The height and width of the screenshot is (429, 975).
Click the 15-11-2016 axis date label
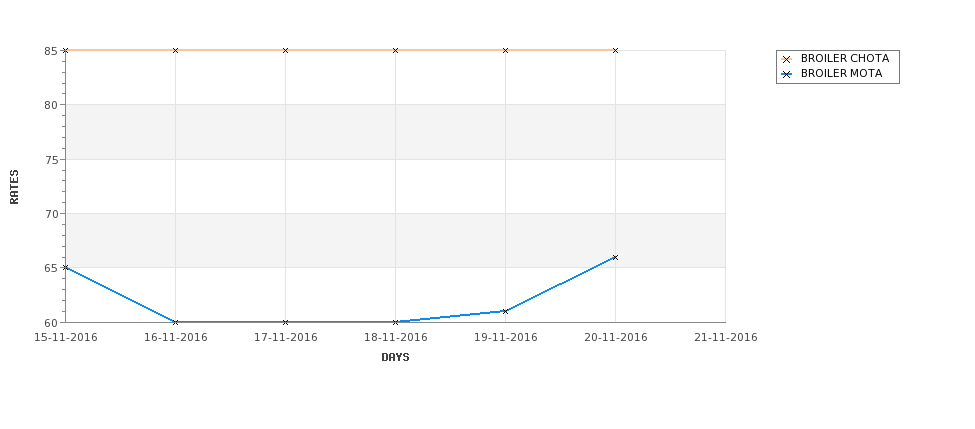[x=65, y=338]
